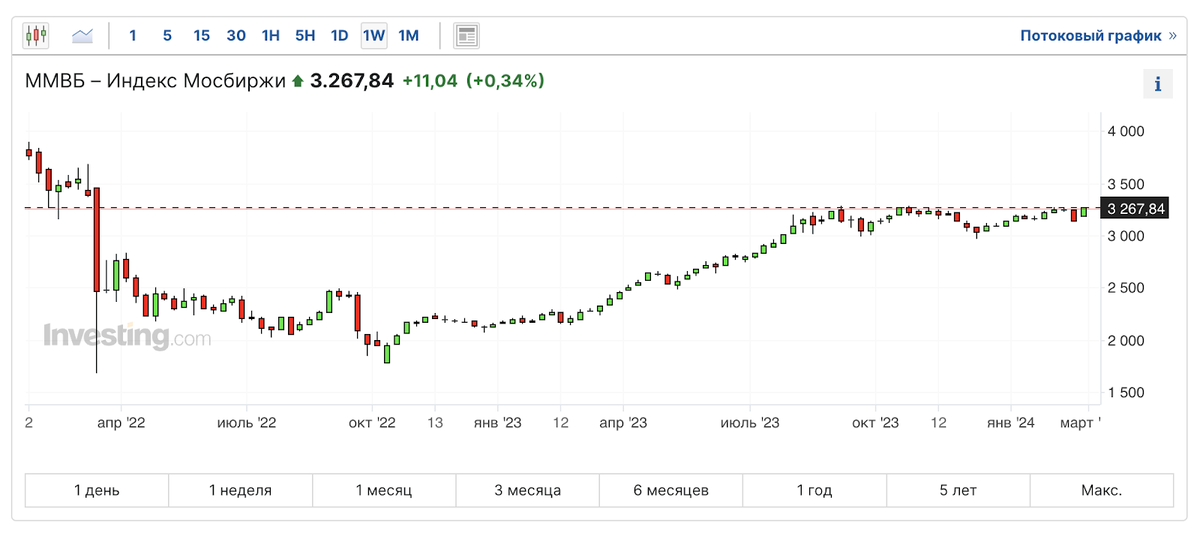Click the 1 500 price axis label
Viewport: 1200px width, 536px height.
click(1125, 392)
